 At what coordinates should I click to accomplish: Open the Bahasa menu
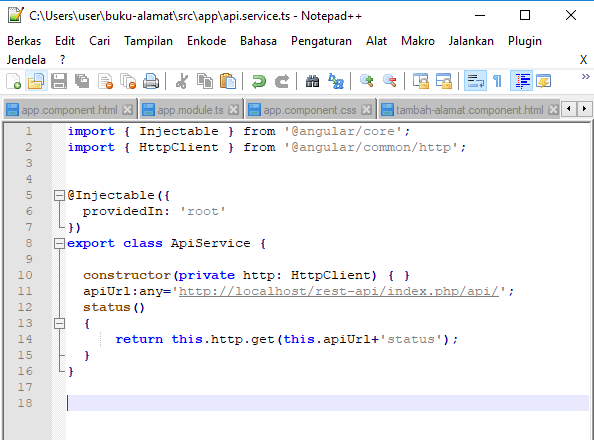tap(258, 41)
